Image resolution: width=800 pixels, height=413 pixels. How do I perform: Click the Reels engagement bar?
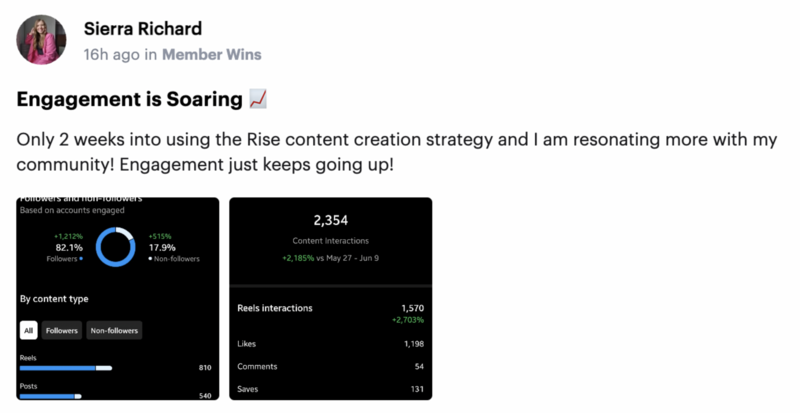[66, 368]
